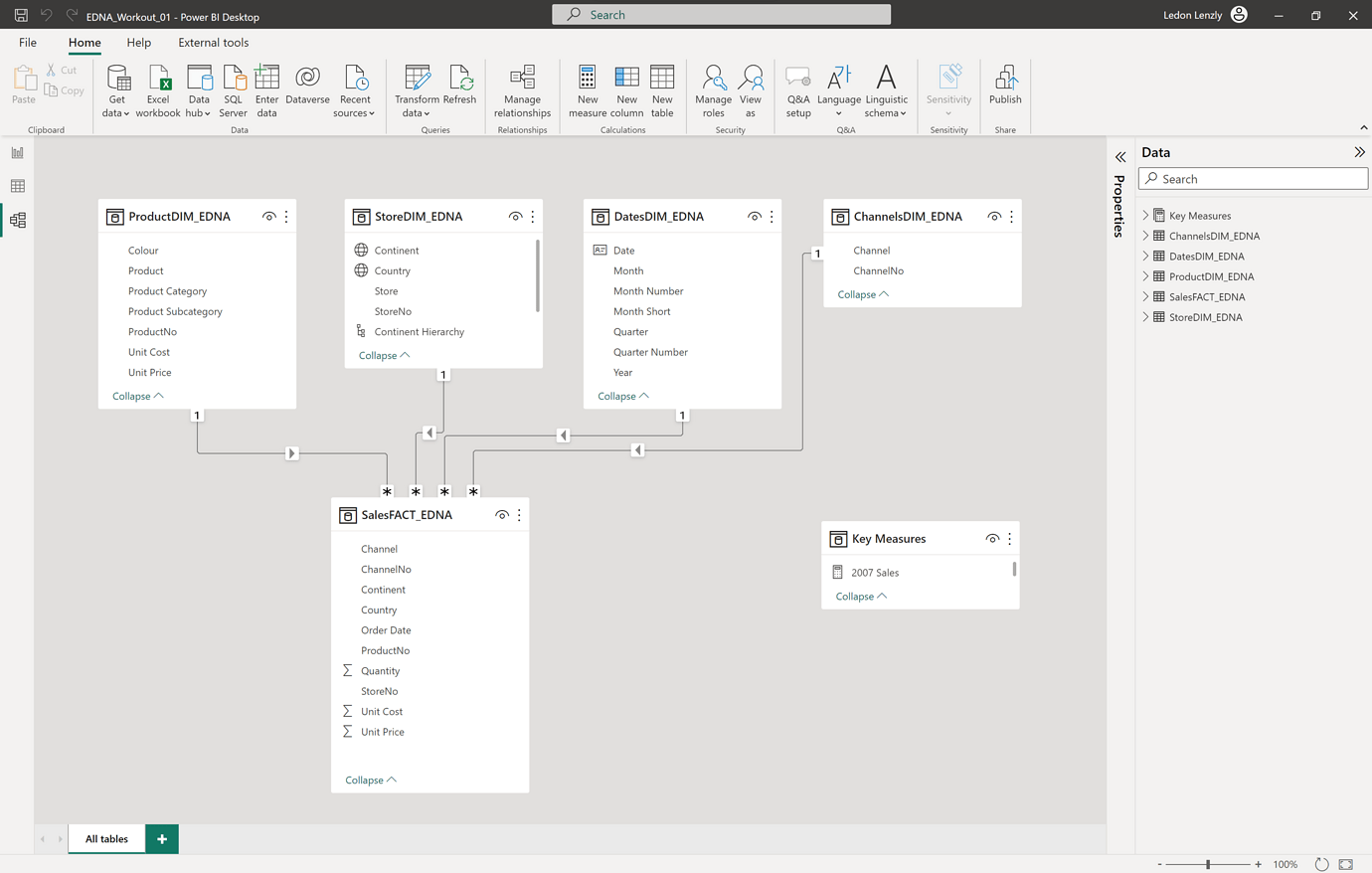Create a New measure from the ribbon
Screen dimensions: 1372x873
point(587,89)
